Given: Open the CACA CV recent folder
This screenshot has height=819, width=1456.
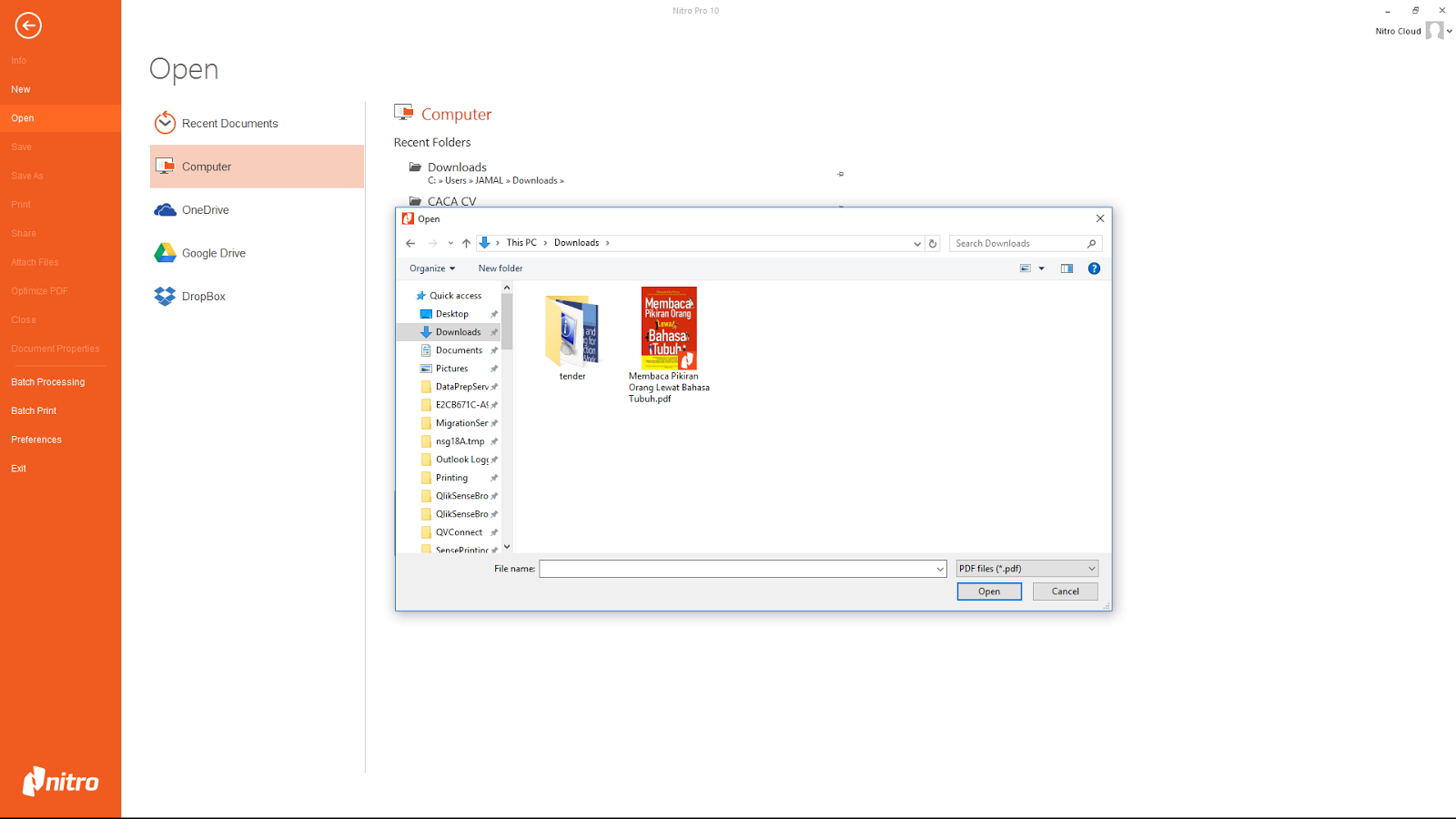Looking at the screenshot, I should click(x=443, y=201).
